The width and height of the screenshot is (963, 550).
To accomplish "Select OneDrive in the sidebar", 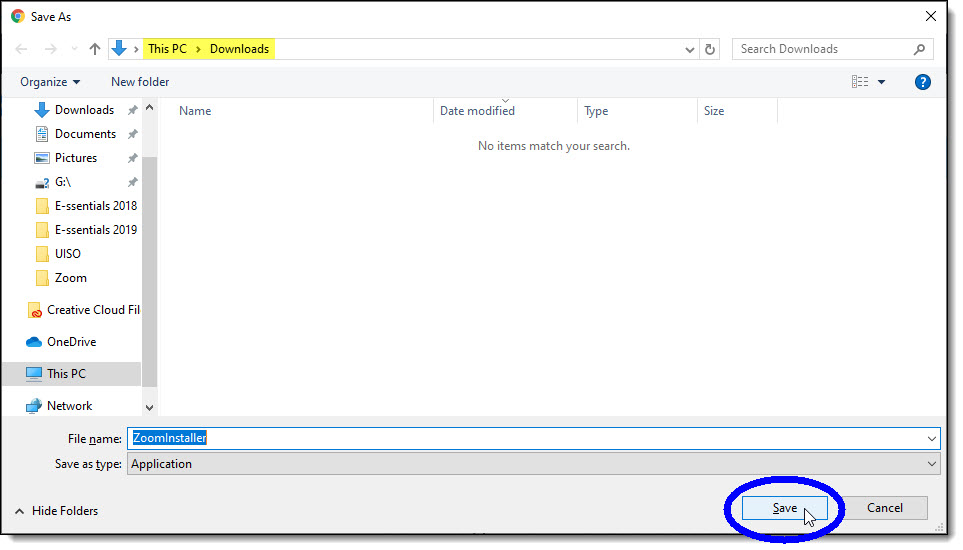I will [61, 342].
